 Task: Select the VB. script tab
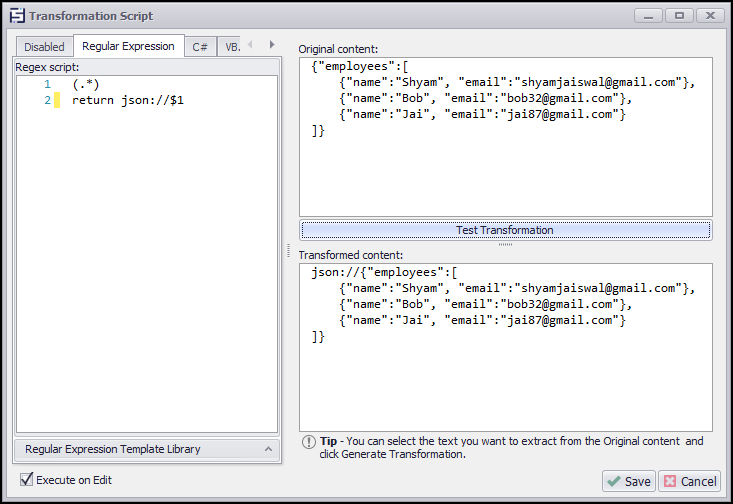(231, 47)
